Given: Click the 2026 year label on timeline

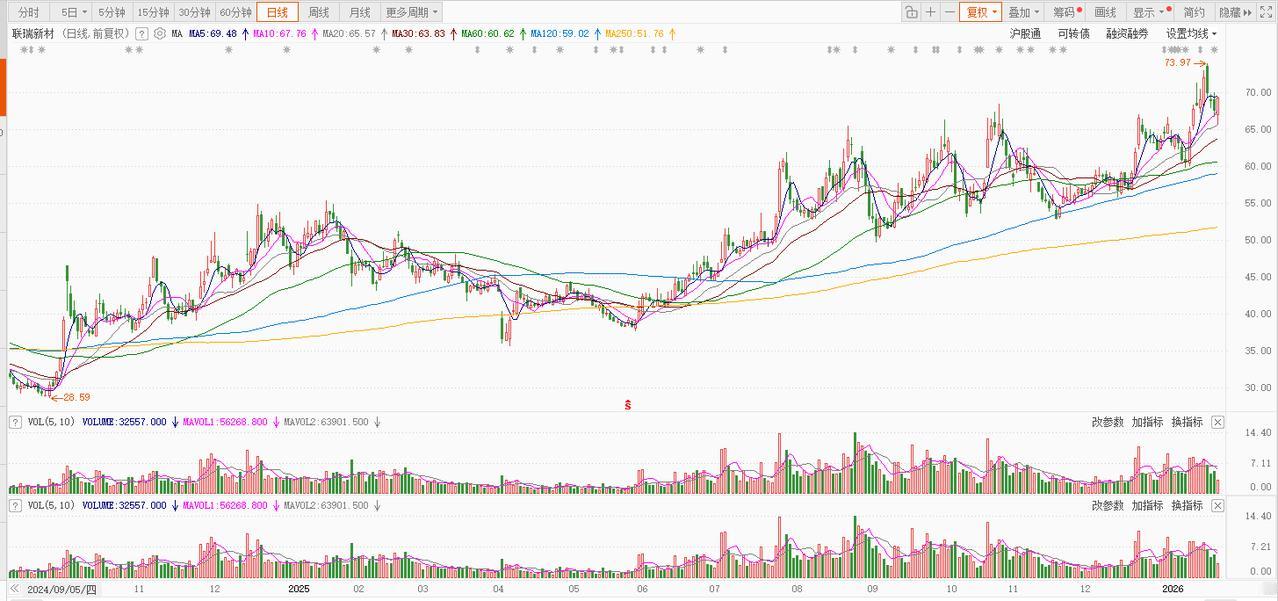Looking at the screenshot, I should click(1173, 590).
